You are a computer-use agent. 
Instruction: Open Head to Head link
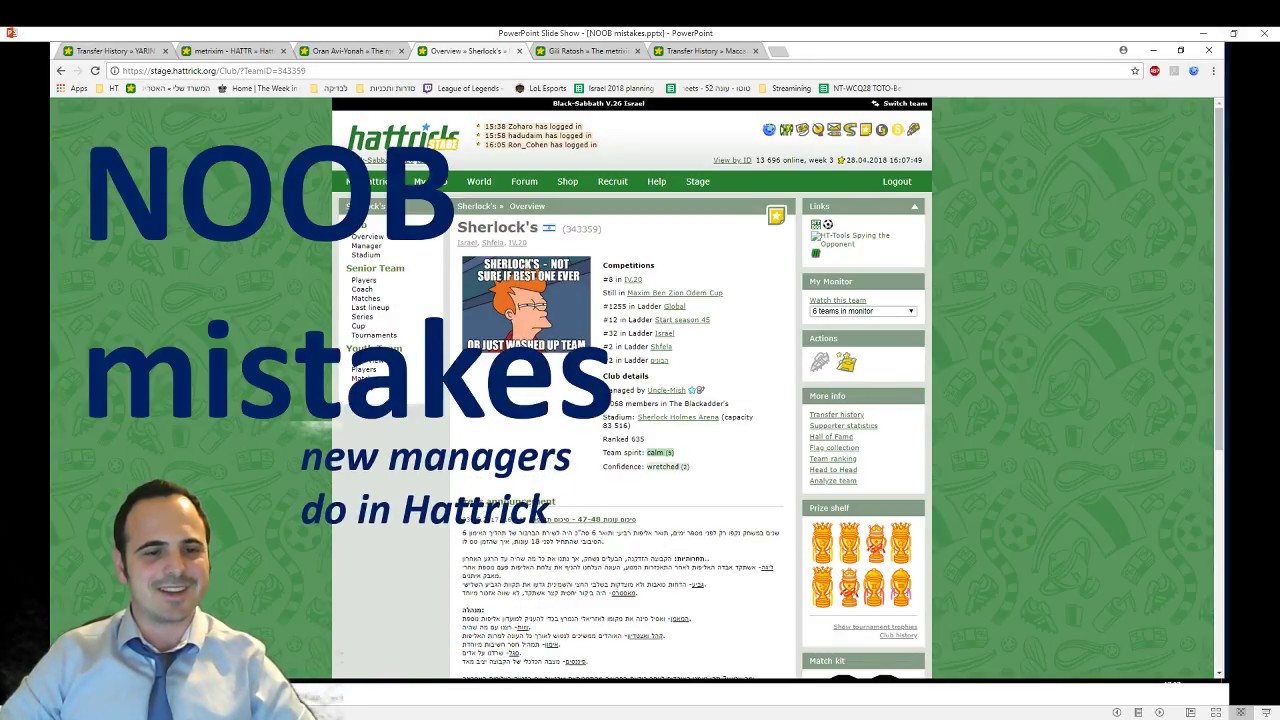(833, 470)
